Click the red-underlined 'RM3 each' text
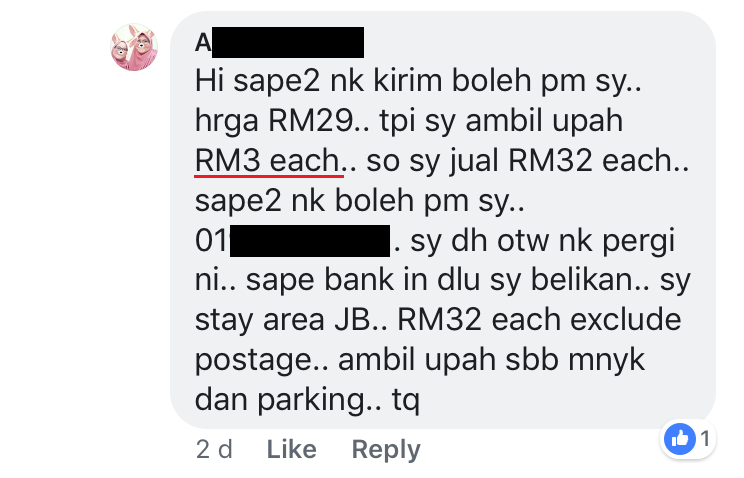Screen dimensions: 744x478 tap(267, 161)
